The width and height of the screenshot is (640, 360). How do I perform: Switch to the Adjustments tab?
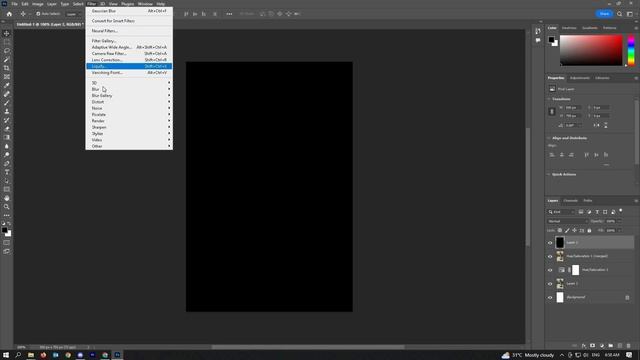coord(580,78)
